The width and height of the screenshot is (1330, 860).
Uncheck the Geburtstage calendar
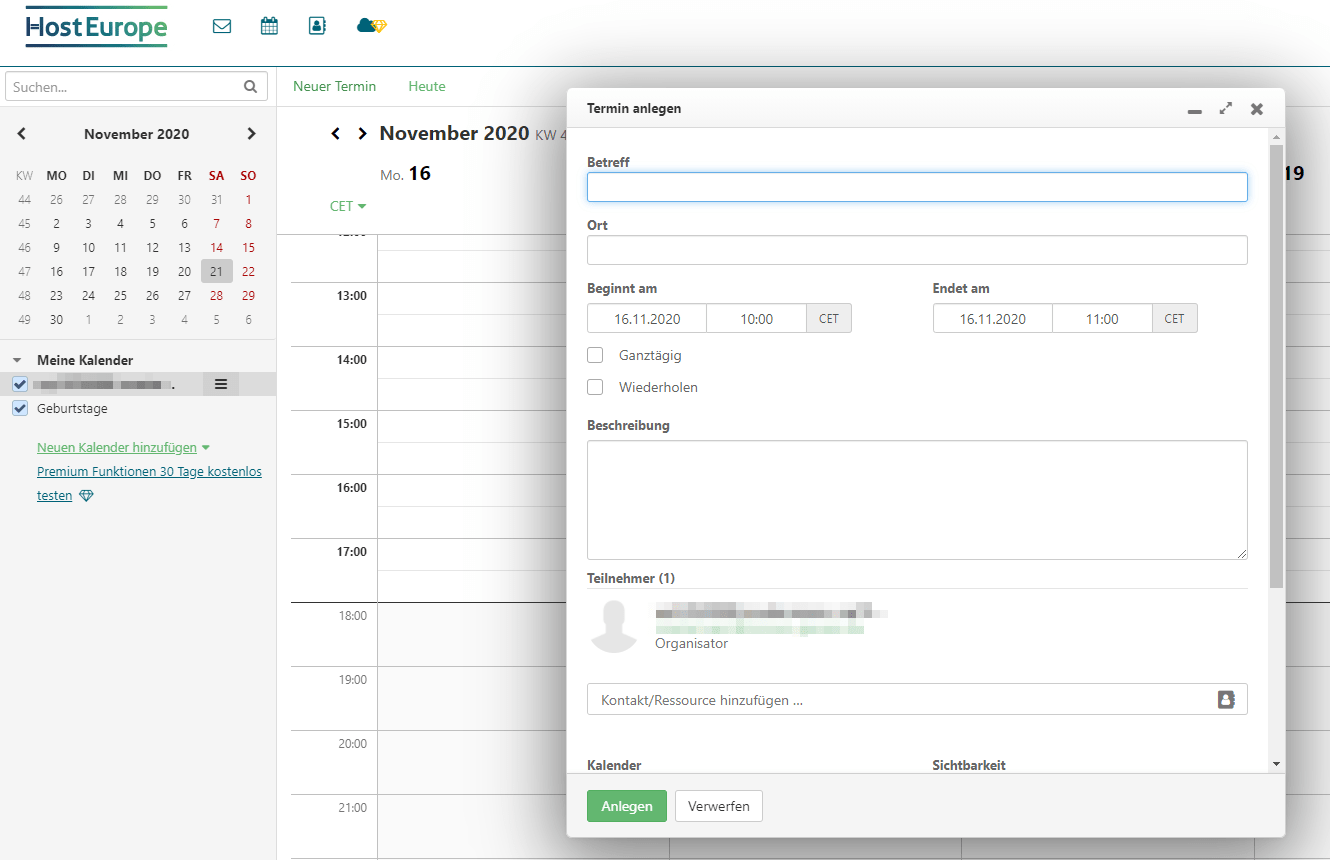[x=20, y=408]
